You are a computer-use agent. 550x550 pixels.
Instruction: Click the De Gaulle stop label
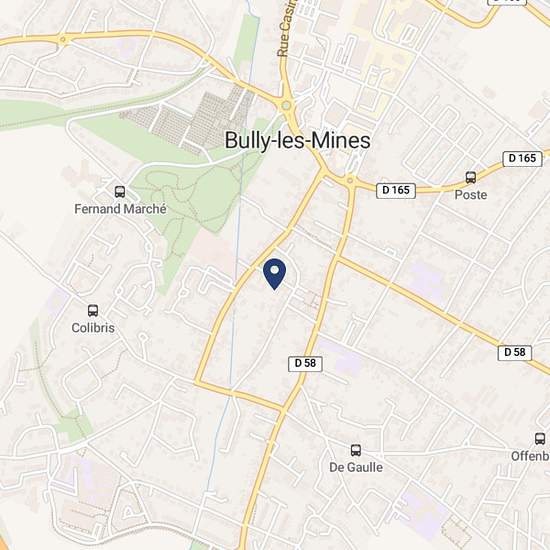(x=356, y=467)
